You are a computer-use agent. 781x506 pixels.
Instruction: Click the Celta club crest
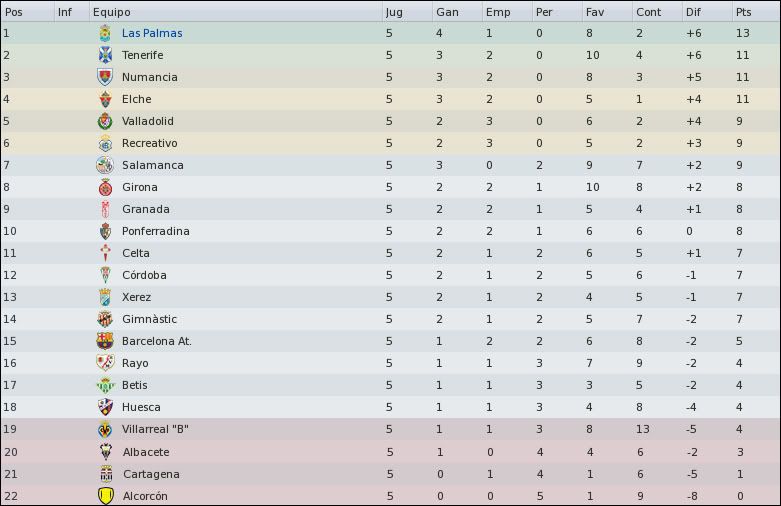105,253
